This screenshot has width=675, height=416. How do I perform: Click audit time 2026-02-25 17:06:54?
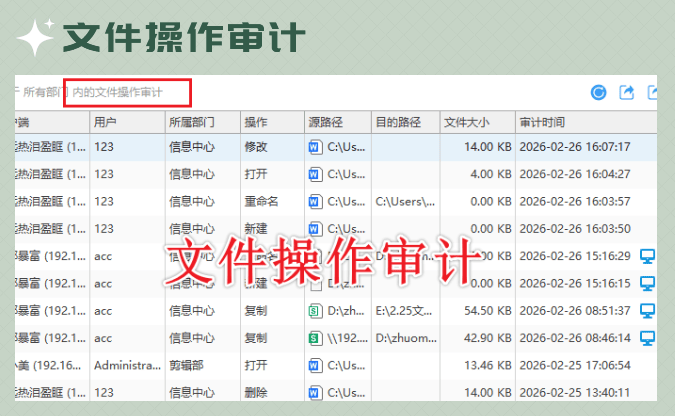tap(575, 366)
